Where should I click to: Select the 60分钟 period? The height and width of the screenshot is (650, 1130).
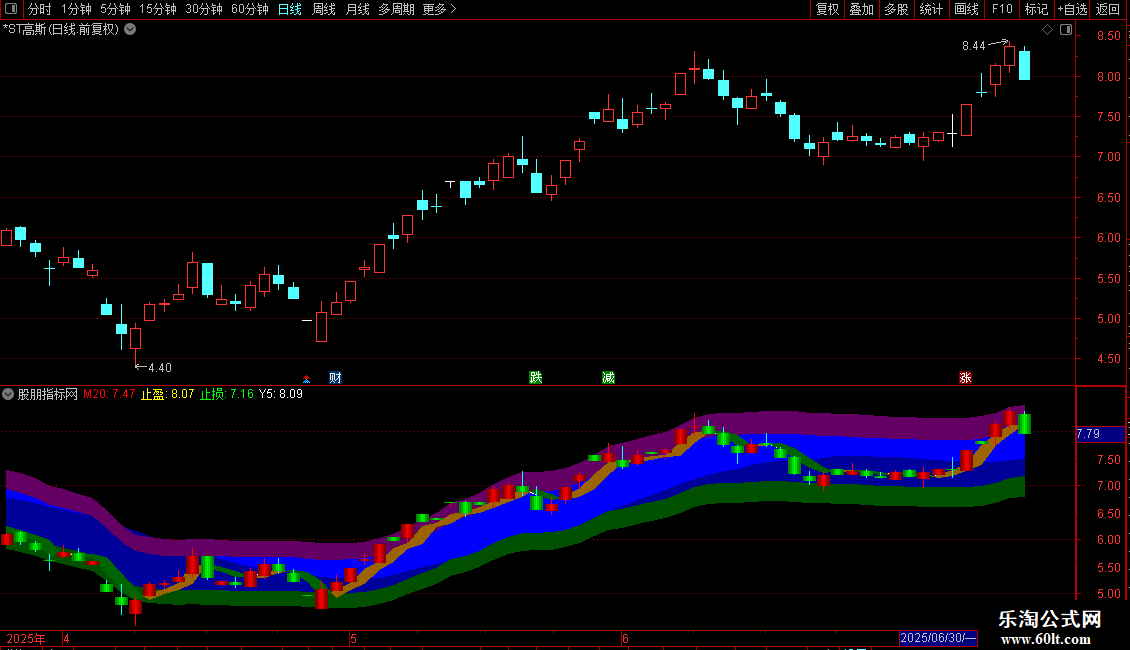point(250,9)
